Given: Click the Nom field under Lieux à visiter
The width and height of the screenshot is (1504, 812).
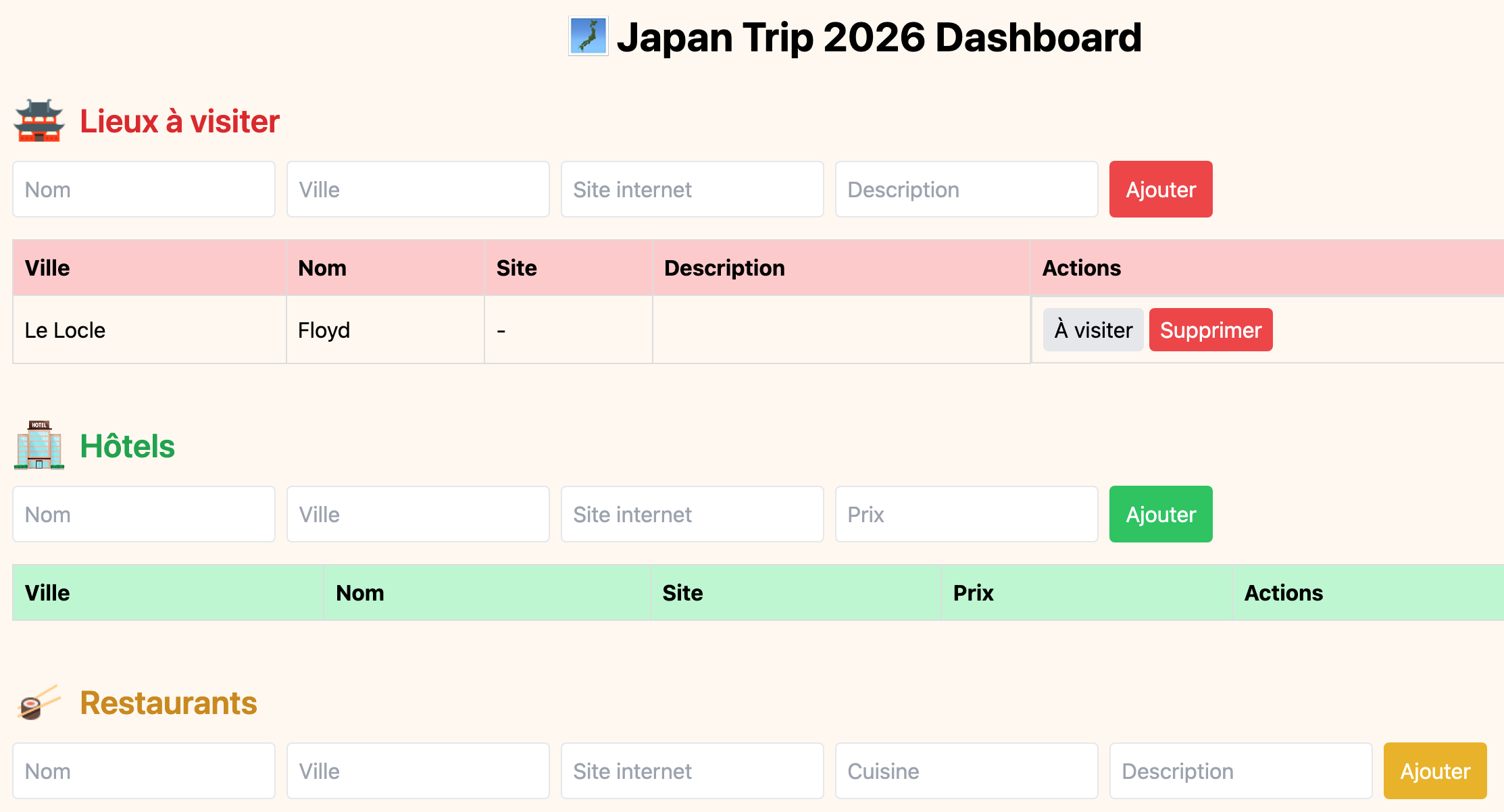Looking at the screenshot, I should click(x=144, y=189).
